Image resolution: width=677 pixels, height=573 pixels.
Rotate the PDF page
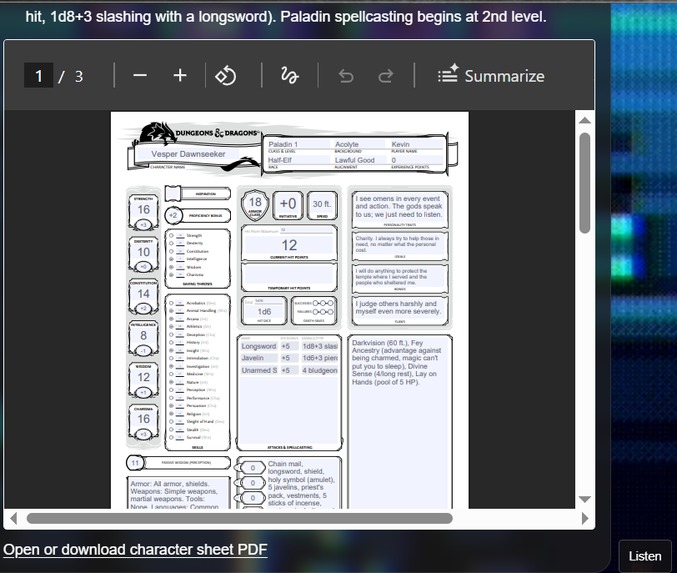click(x=226, y=76)
